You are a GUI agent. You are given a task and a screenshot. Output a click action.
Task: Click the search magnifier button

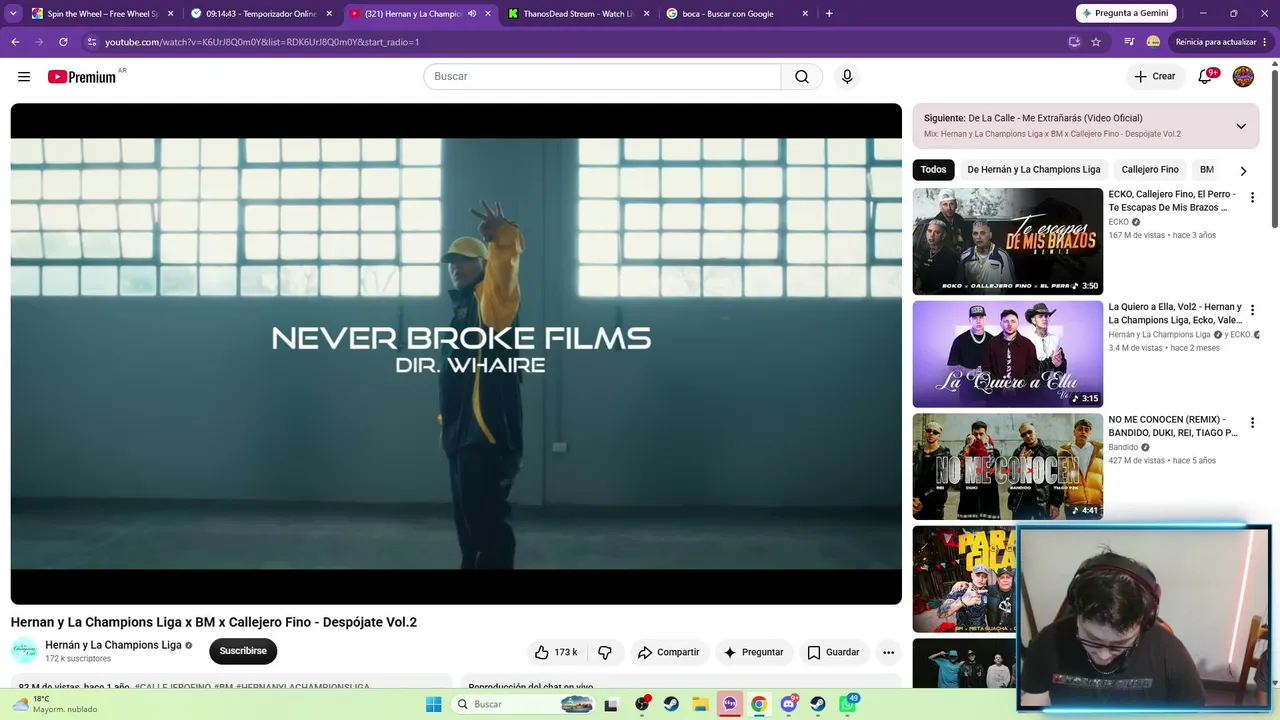802,77
